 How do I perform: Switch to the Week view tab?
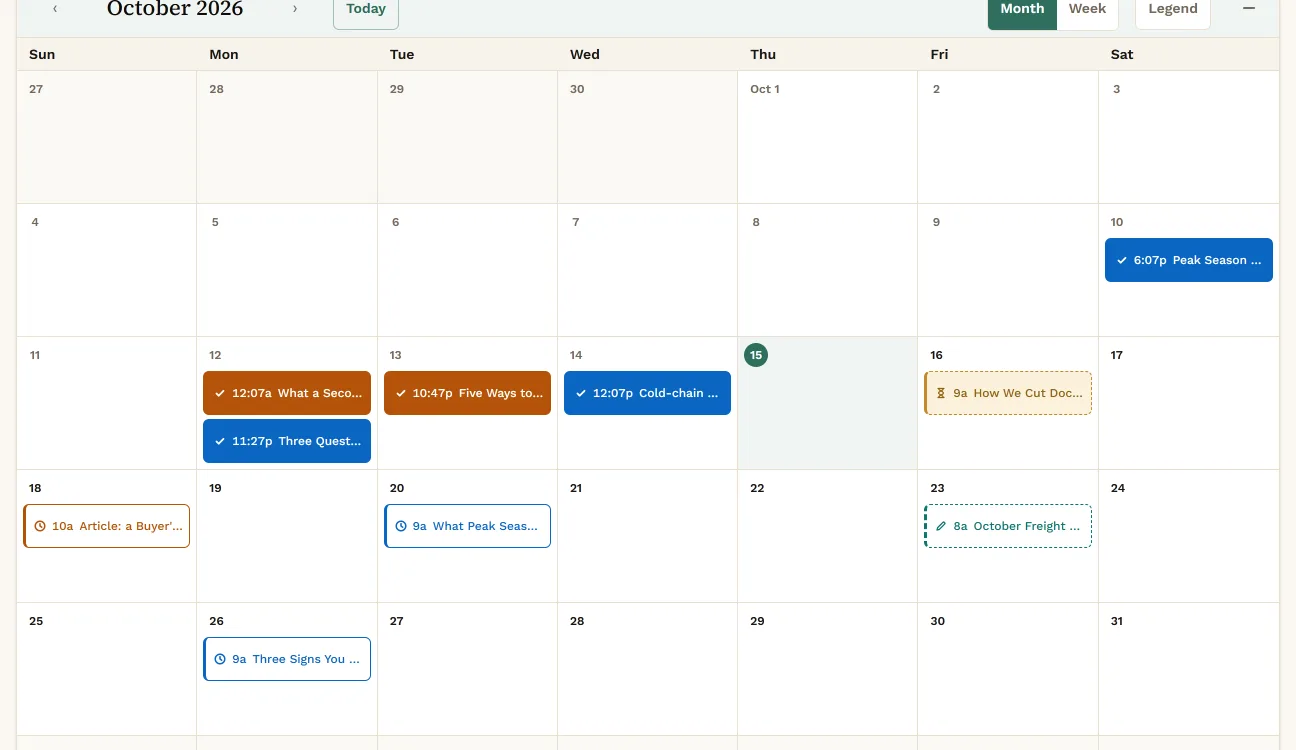1087,10
